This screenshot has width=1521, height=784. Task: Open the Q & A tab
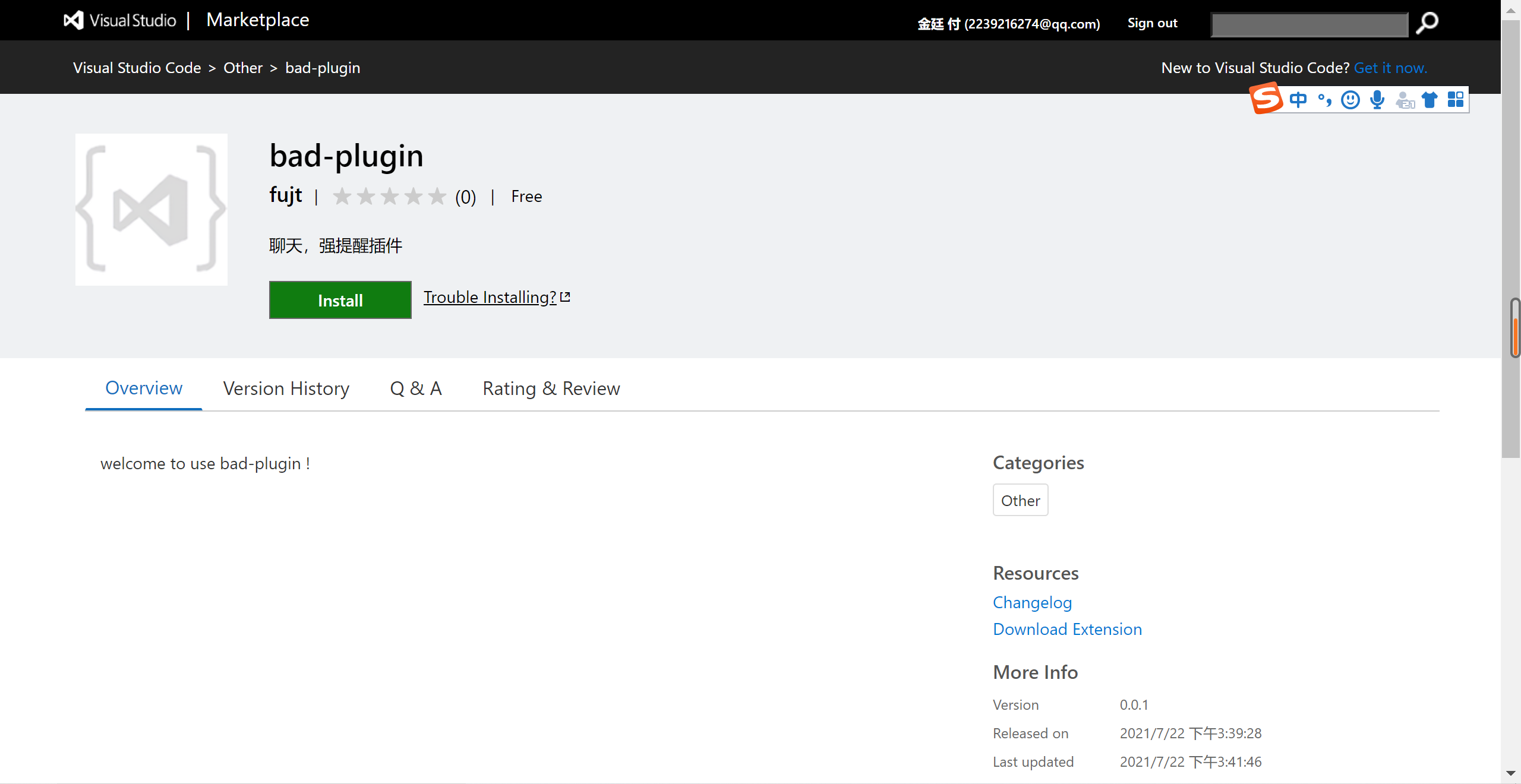416,388
